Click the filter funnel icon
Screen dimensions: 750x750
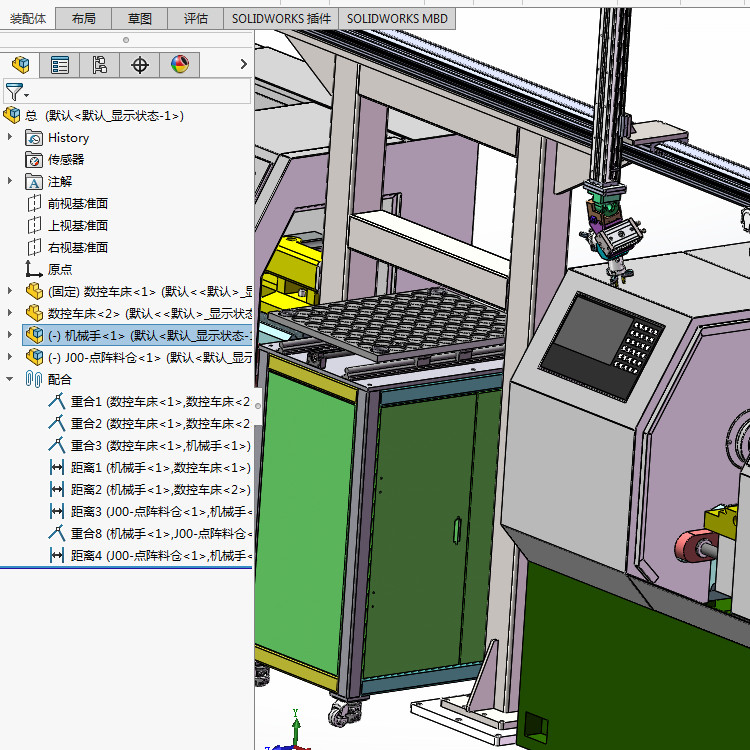pos(15,91)
